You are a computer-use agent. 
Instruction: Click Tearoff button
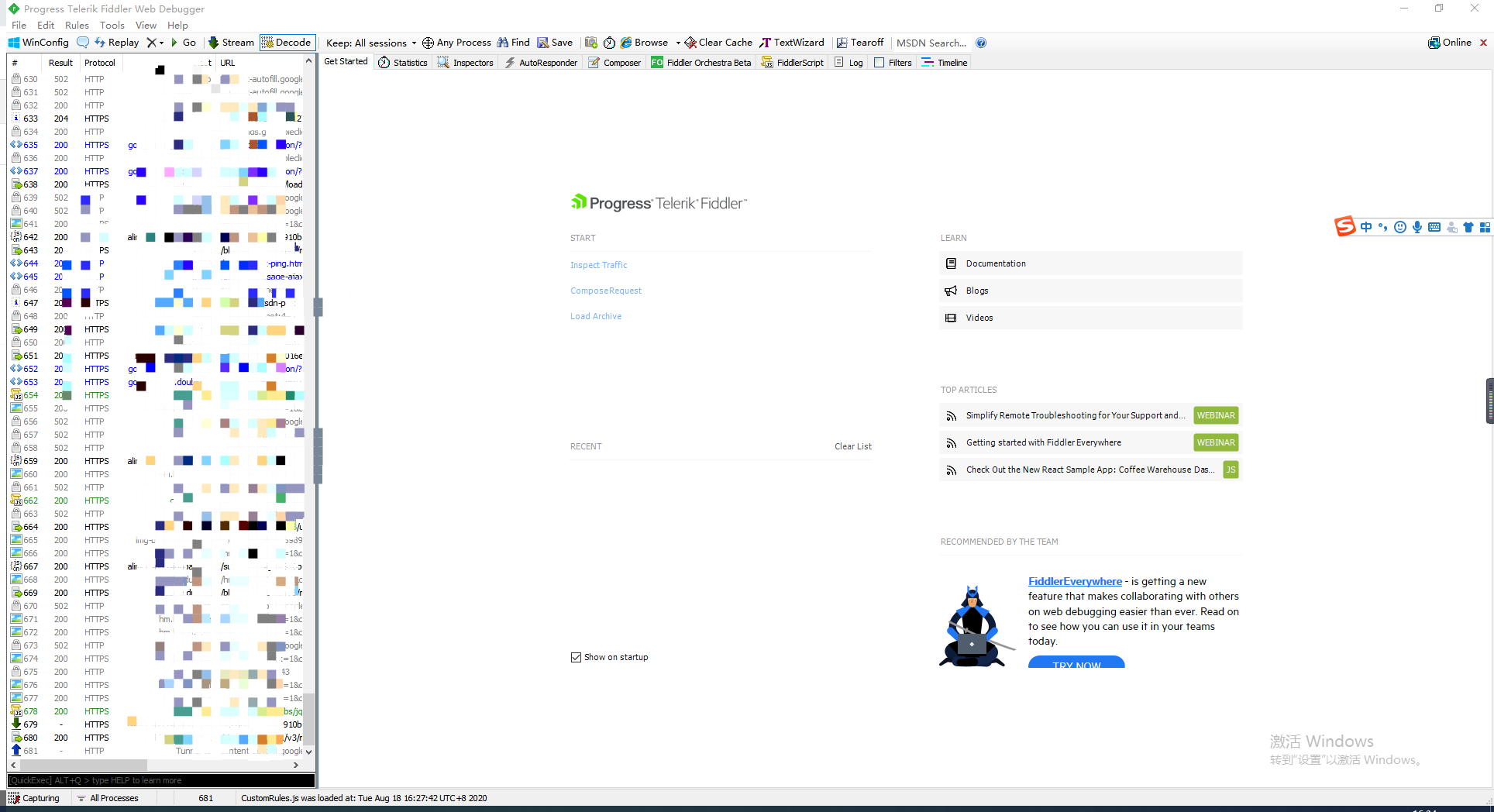pos(860,43)
